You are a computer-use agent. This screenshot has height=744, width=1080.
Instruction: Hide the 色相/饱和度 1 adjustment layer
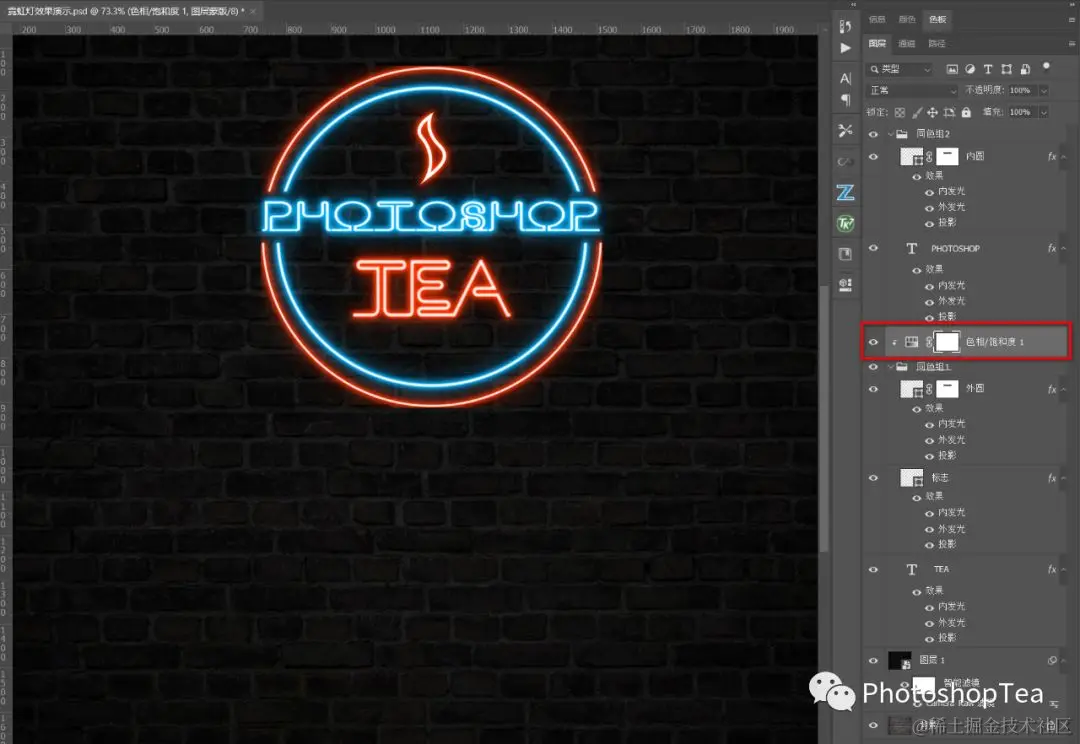coord(873,342)
